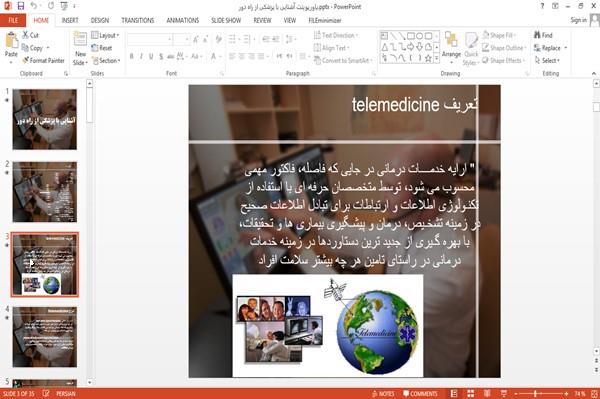Screen dimensions: 600x399
Task: Click the Paste clipboard icon
Action: tap(11, 40)
